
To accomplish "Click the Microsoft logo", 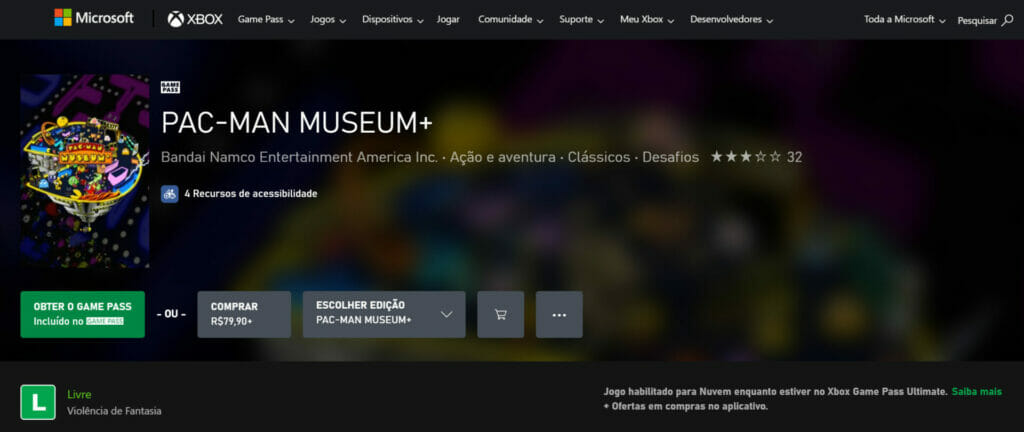I will pyautogui.click(x=93, y=18).
